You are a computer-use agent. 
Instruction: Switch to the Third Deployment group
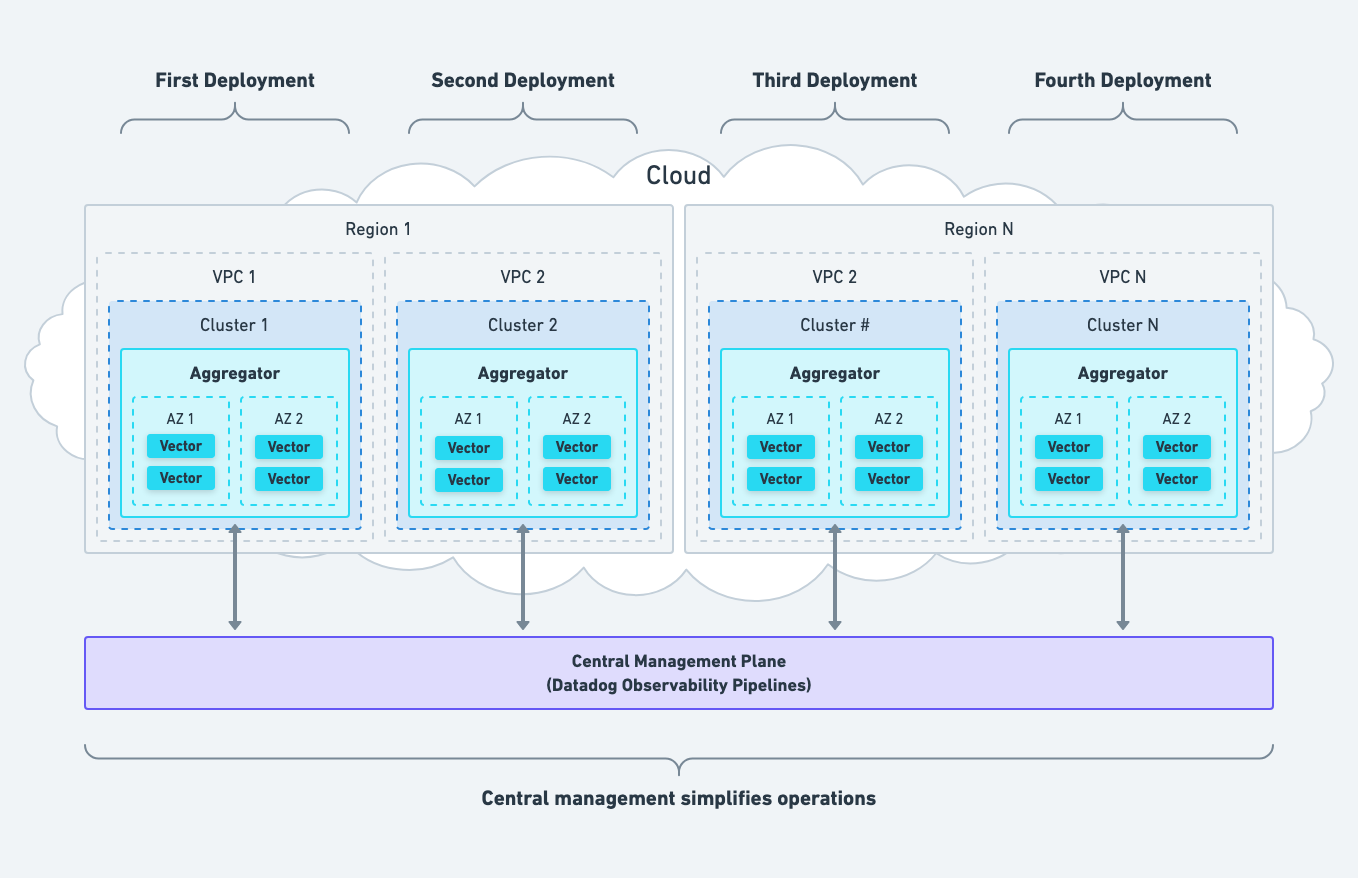(835, 80)
